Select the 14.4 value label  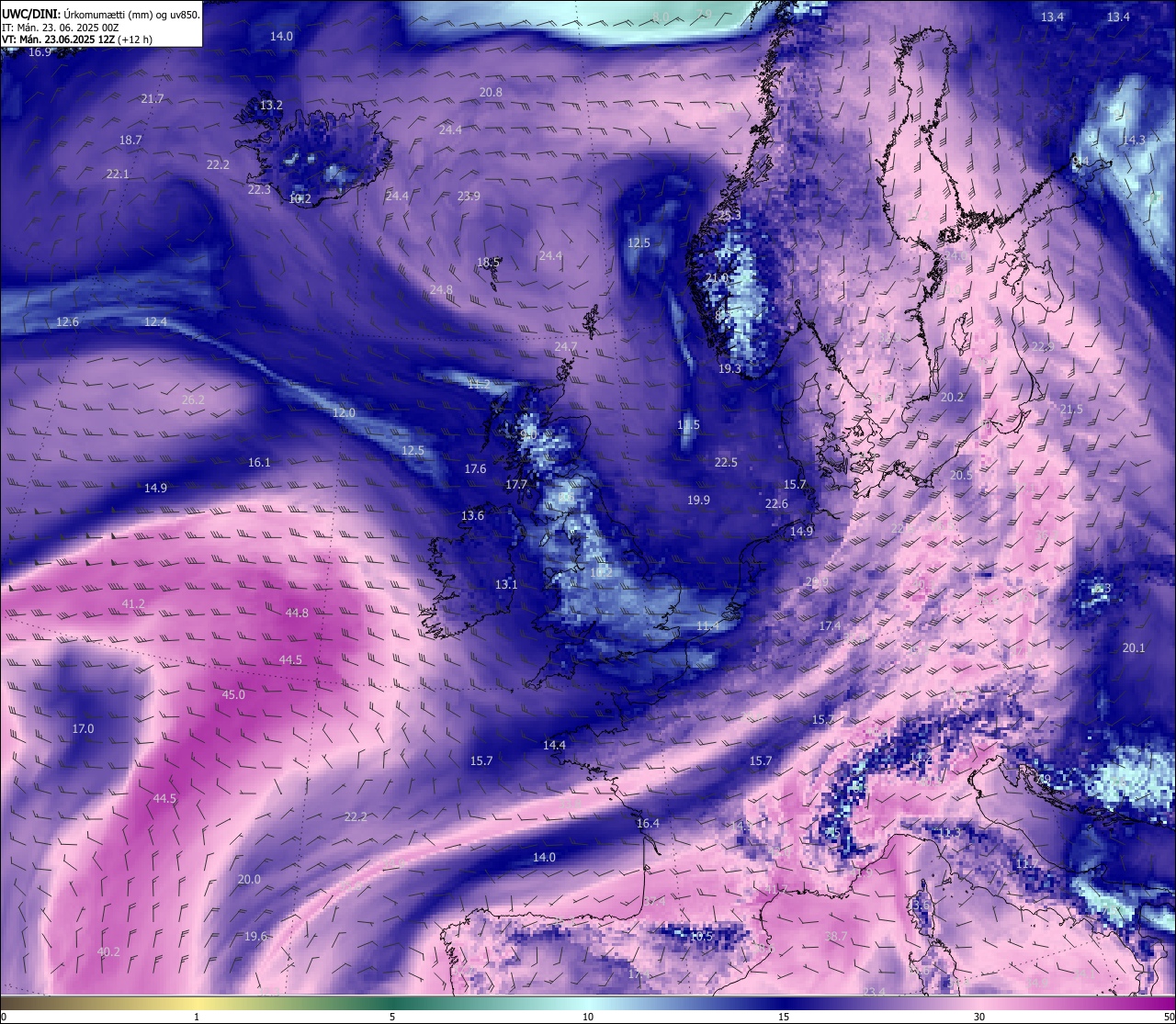pos(554,745)
